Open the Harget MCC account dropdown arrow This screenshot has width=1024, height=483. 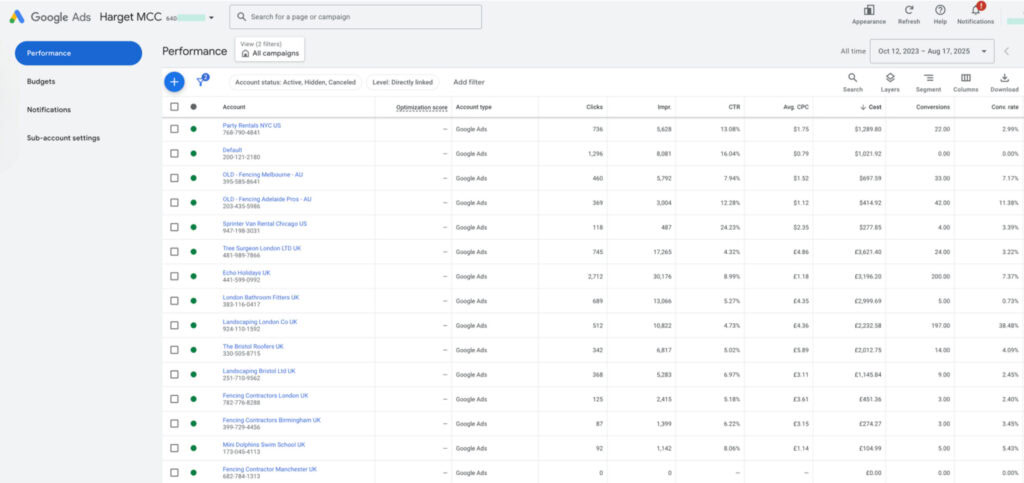pyautogui.click(x=211, y=18)
